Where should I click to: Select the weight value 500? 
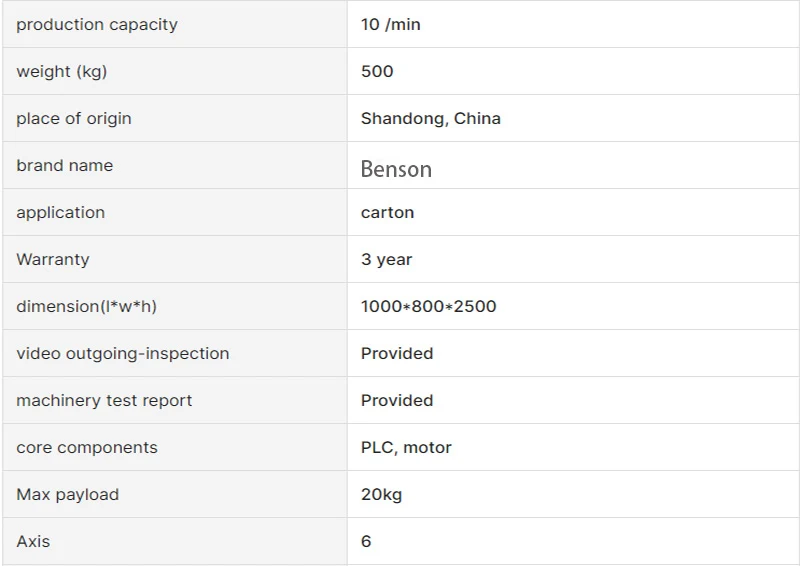(x=377, y=71)
